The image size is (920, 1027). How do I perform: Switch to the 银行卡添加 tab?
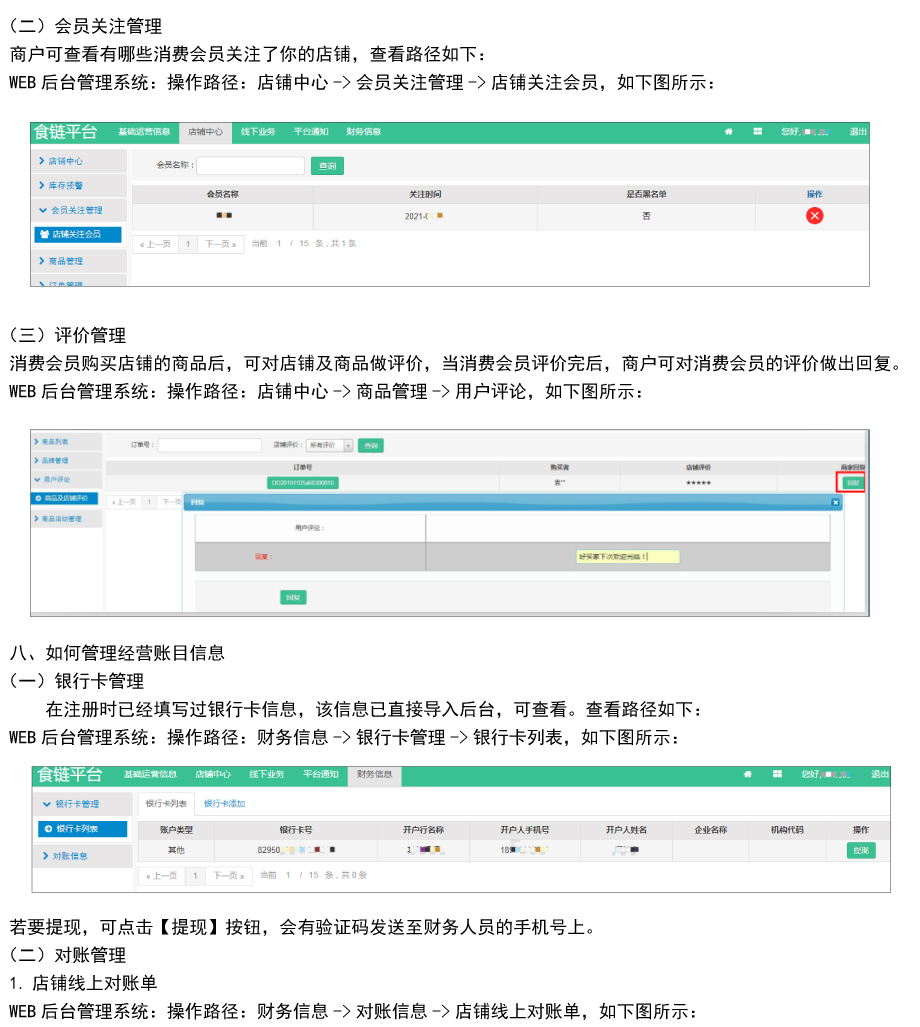[x=224, y=803]
